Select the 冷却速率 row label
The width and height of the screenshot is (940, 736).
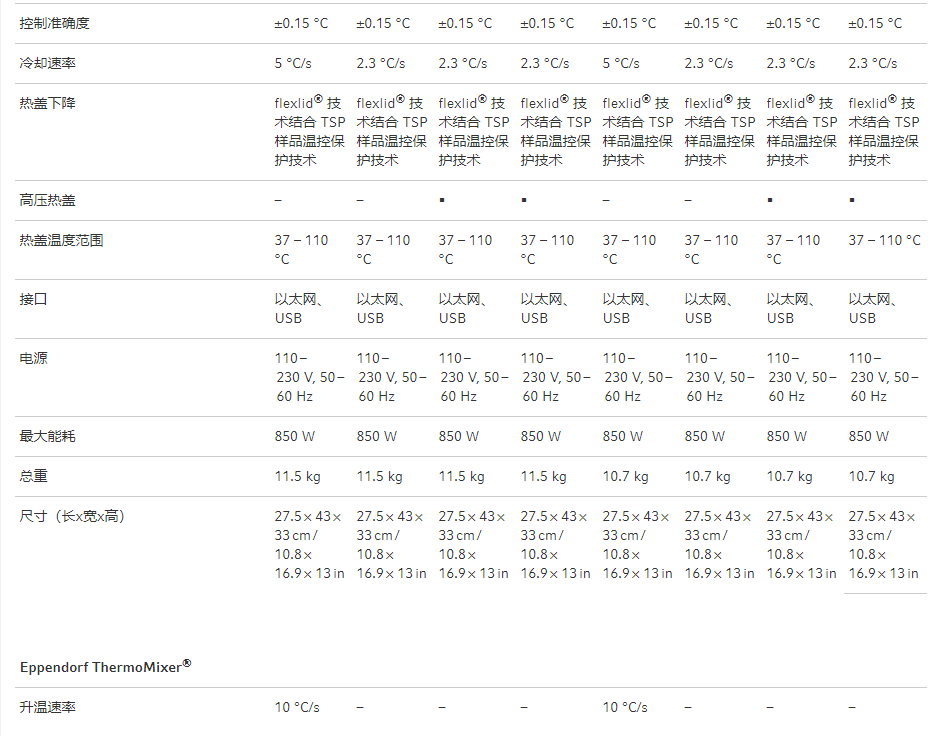47,63
